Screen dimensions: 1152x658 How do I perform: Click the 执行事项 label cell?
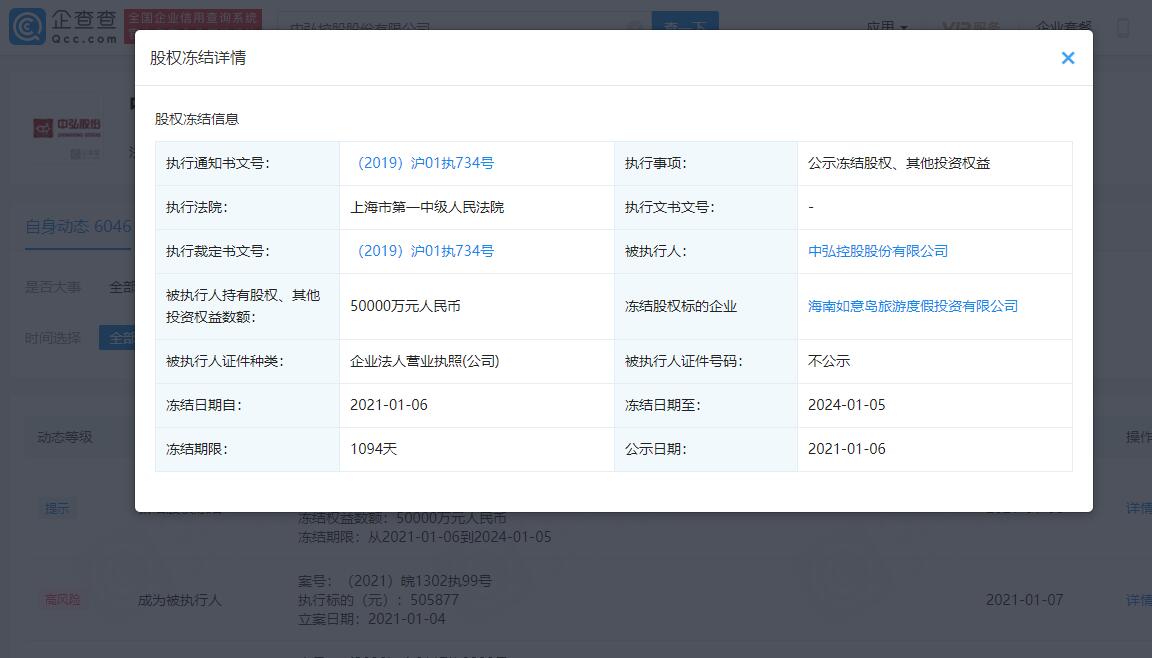(x=706, y=163)
